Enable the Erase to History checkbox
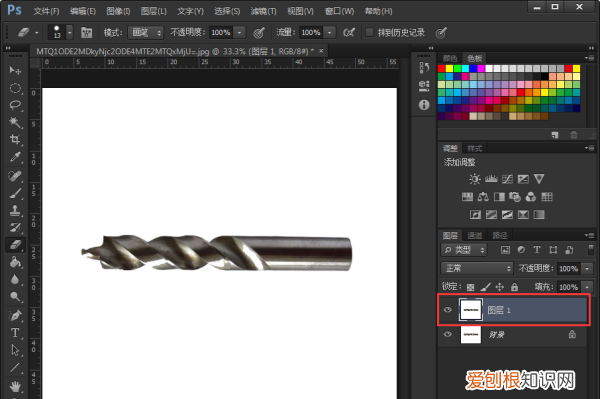This screenshot has height=399, width=600. click(369, 33)
